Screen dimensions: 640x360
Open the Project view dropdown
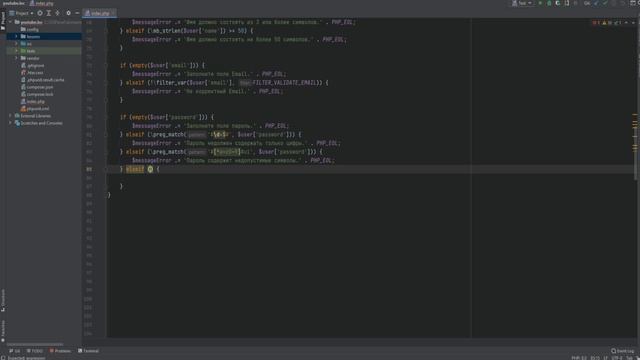21,13
